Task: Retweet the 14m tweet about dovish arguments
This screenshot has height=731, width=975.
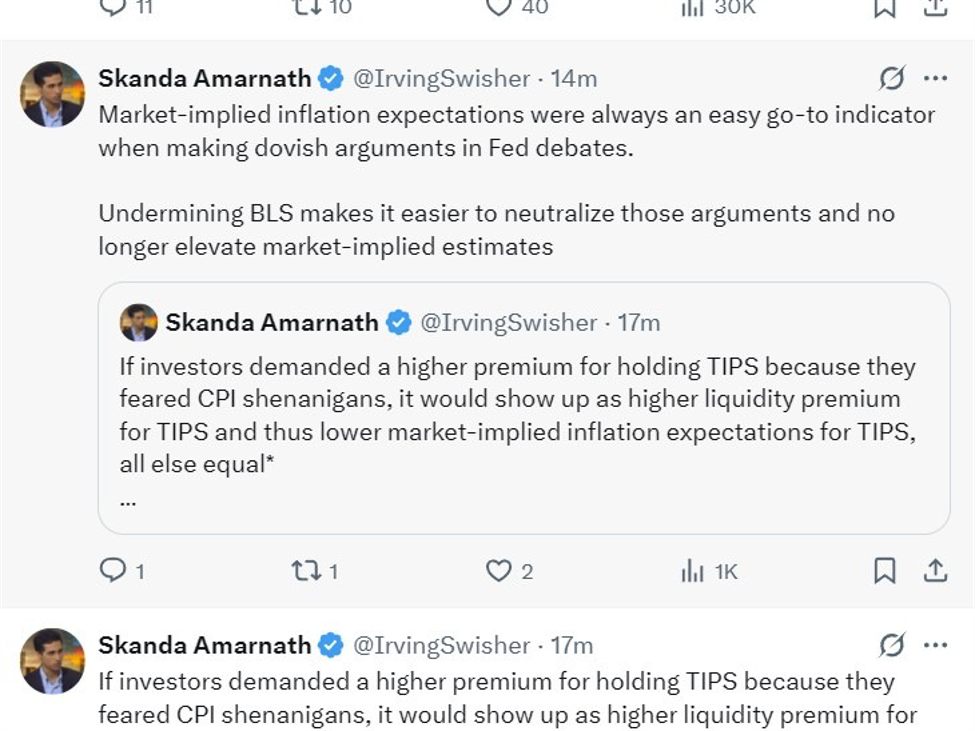Action: click(306, 571)
